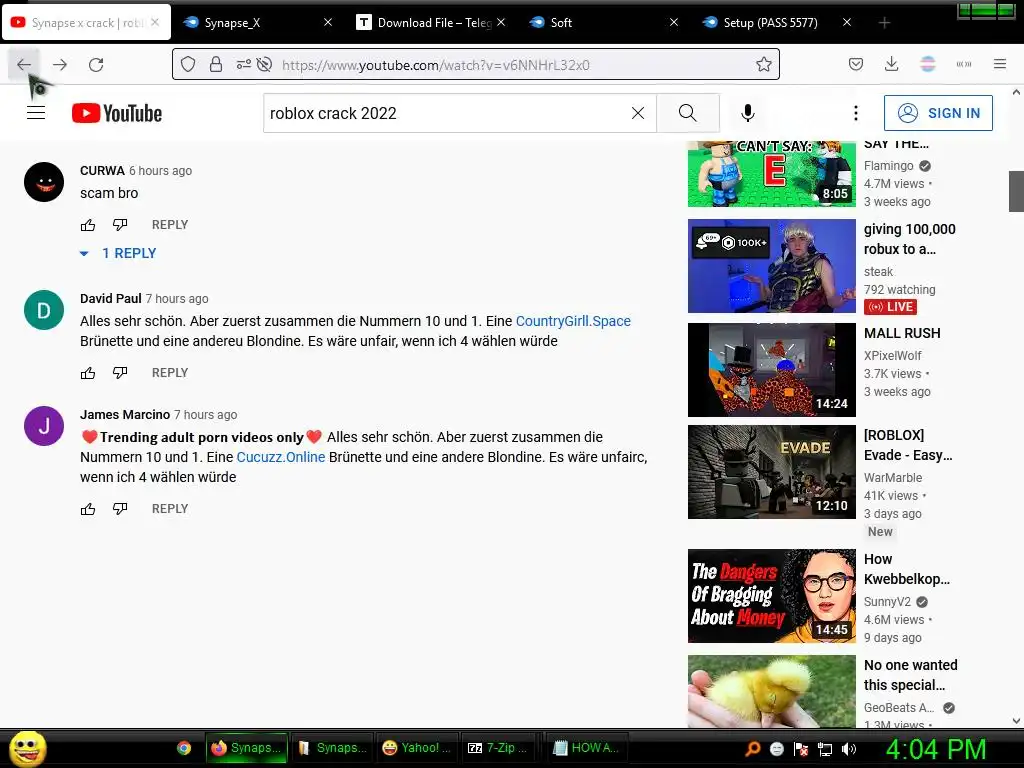Dislike David Paul's comment
Image resolution: width=1024 pixels, height=768 pixels.
(120, 373)
